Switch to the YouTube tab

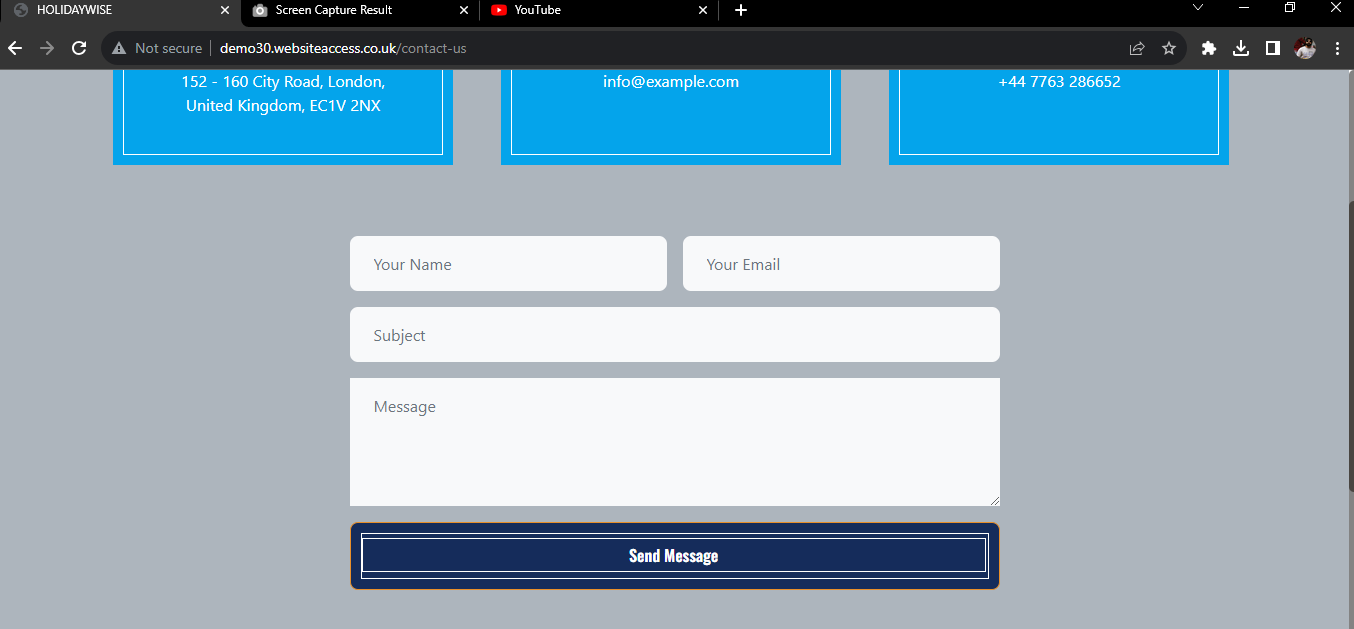click(590, 10)
